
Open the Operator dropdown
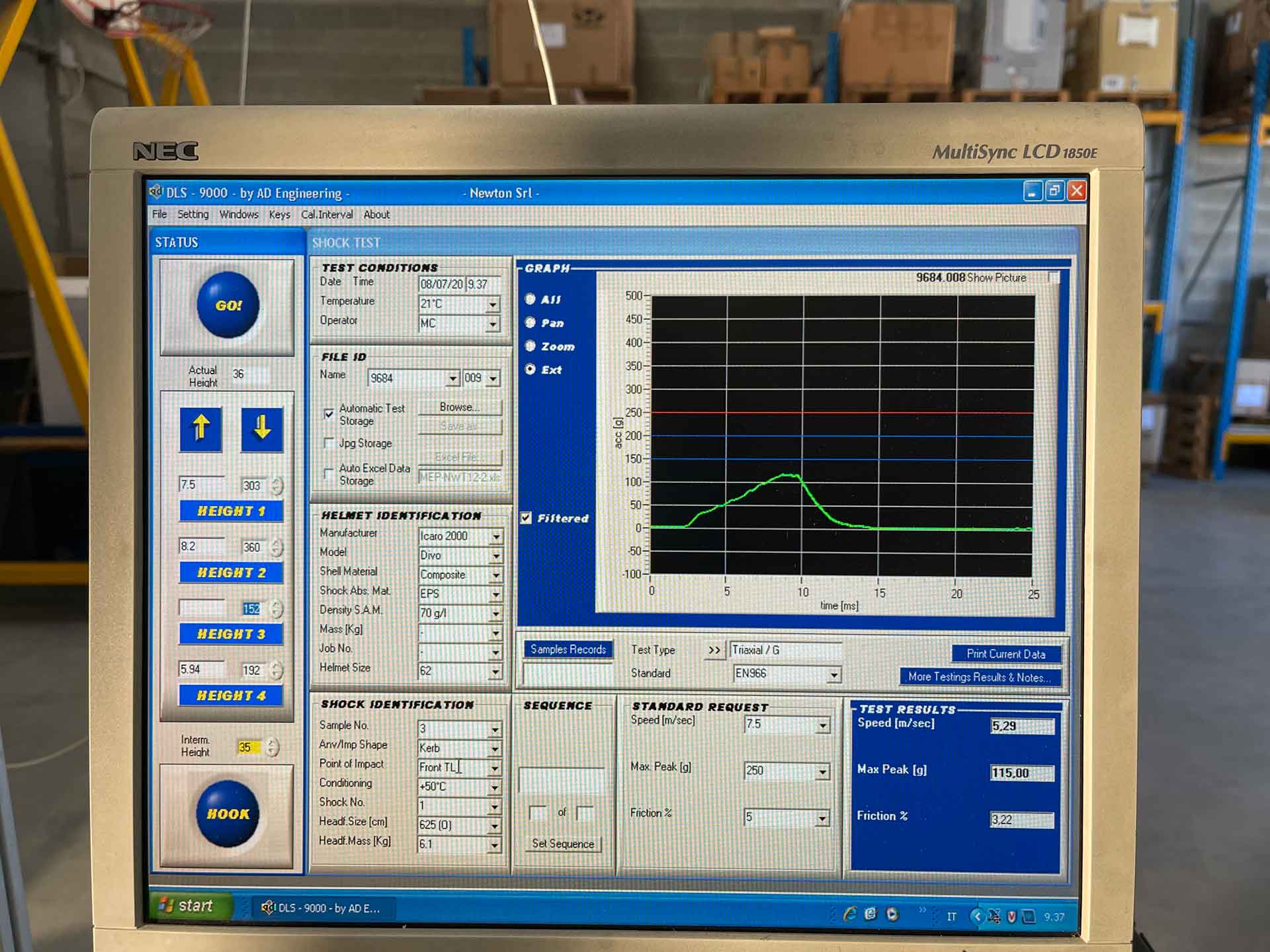(493, 323)
